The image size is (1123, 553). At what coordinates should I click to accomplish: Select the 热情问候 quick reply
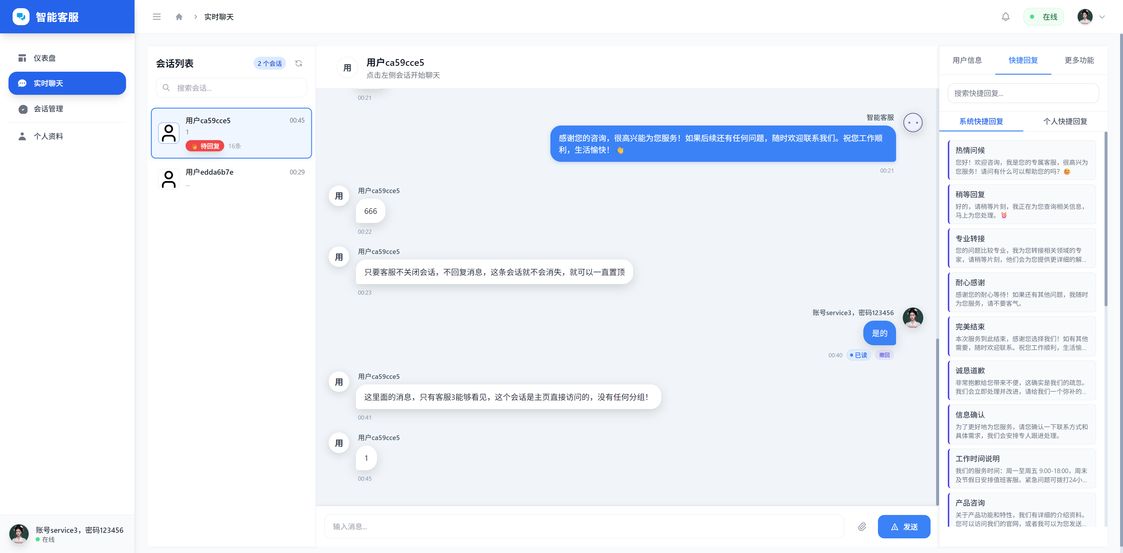point(1020,160)
